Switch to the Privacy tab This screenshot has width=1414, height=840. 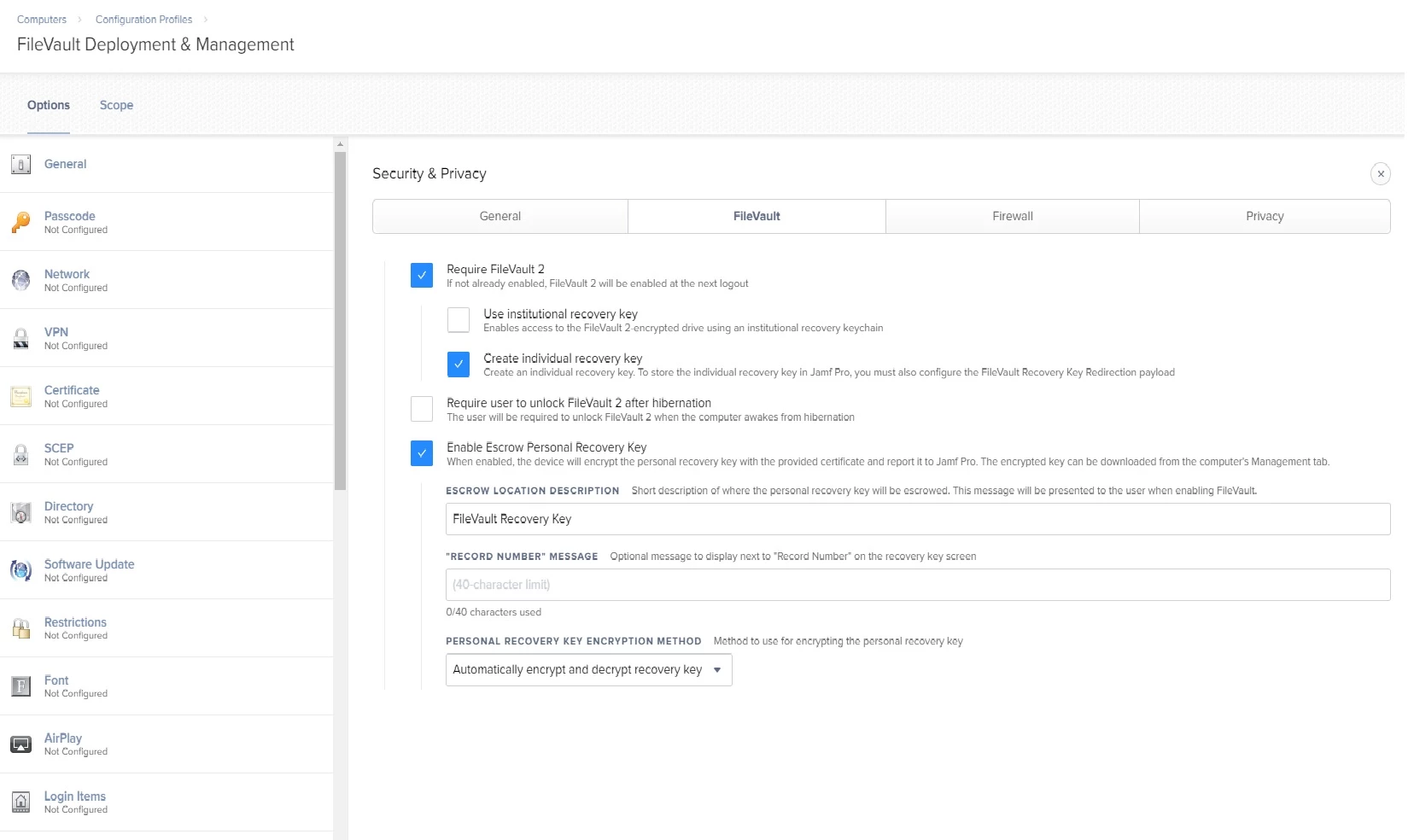[1265, 217]
